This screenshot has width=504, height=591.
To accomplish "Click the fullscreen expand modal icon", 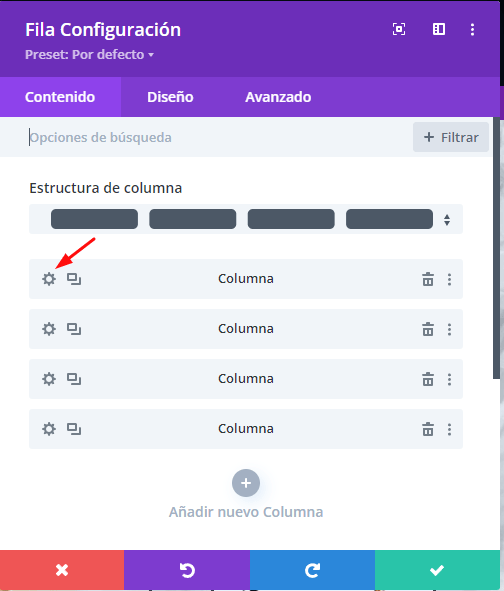I will 399,29.
